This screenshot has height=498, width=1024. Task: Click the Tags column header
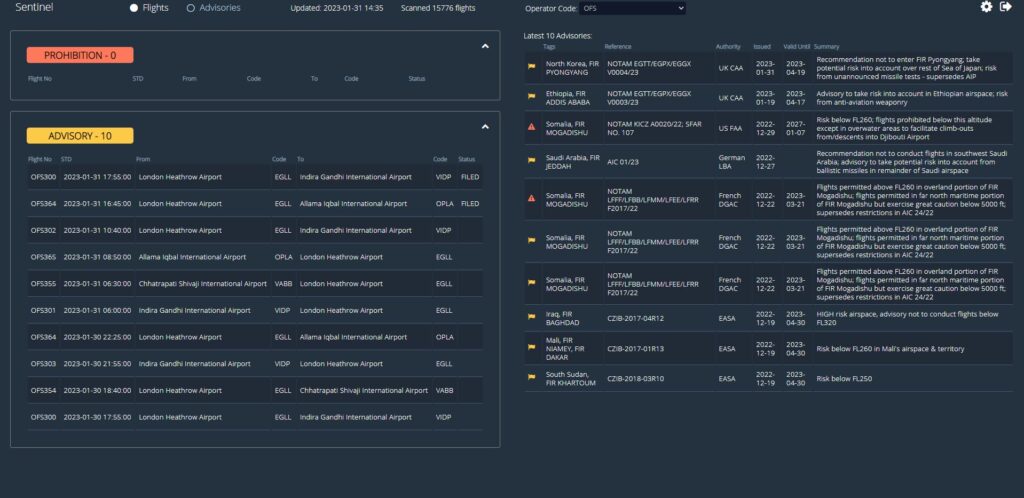coord(549,47)
